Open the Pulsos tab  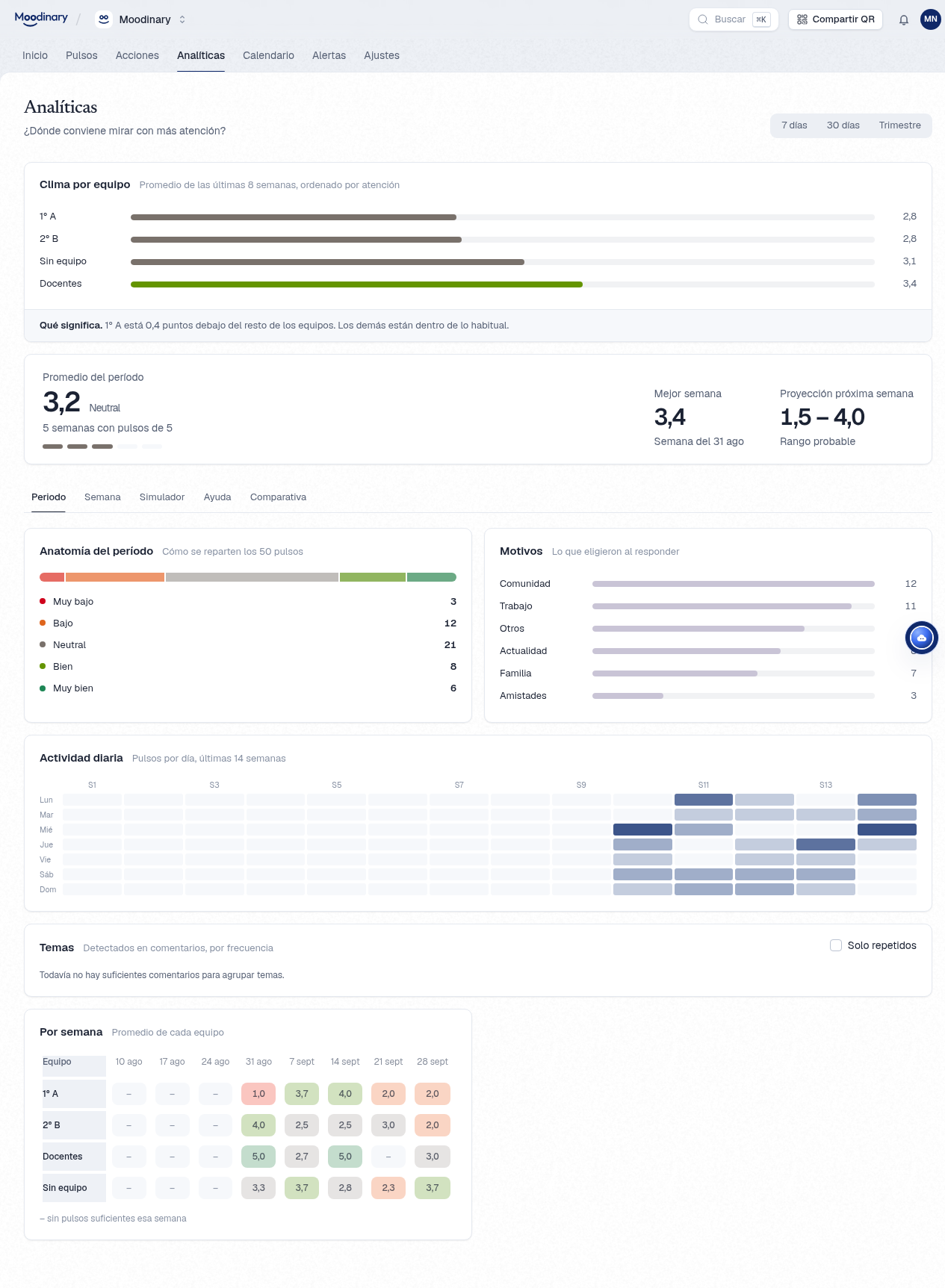(81, 55)
